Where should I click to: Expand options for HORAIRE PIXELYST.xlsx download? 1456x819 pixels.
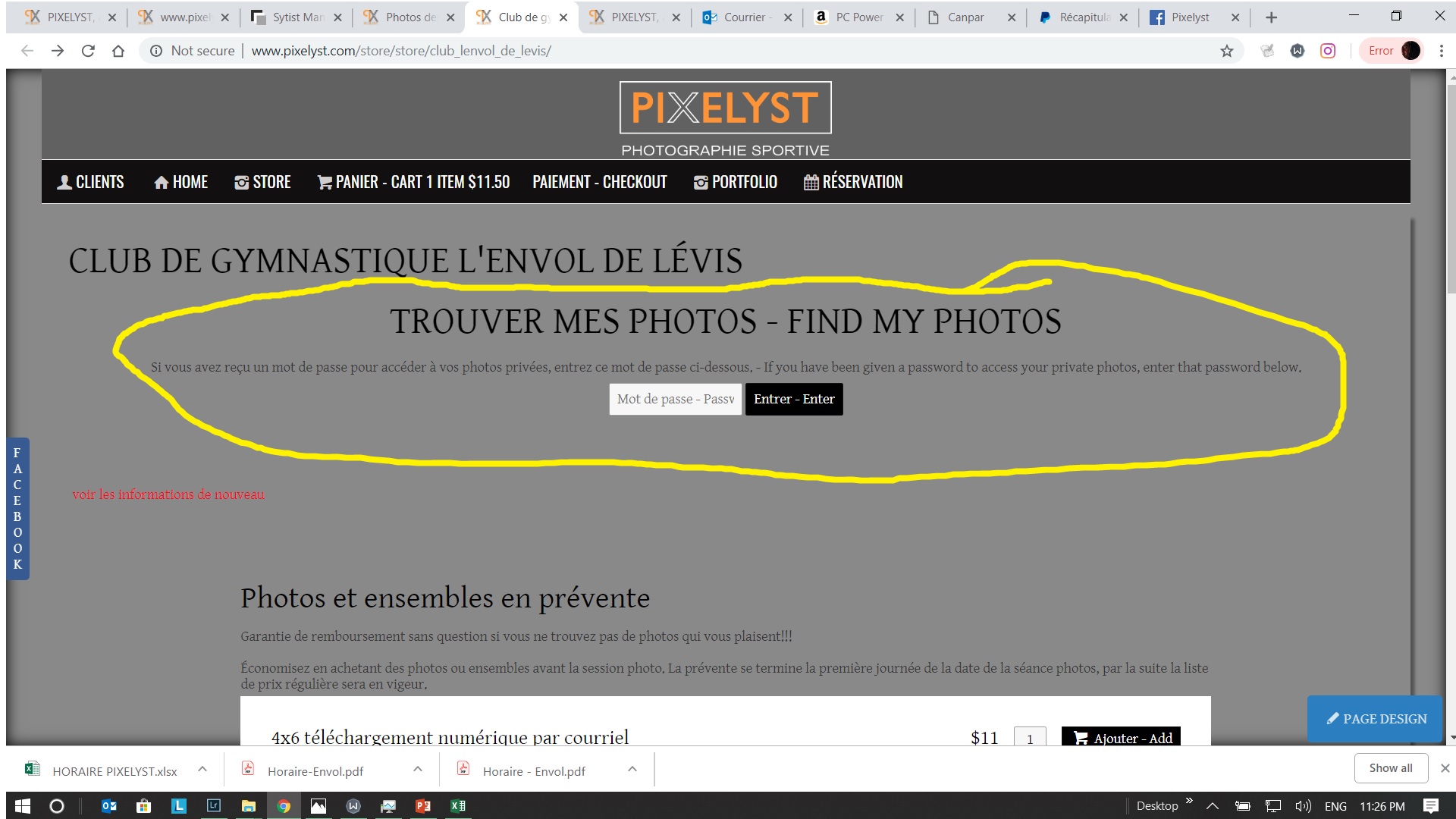(202, 769)
